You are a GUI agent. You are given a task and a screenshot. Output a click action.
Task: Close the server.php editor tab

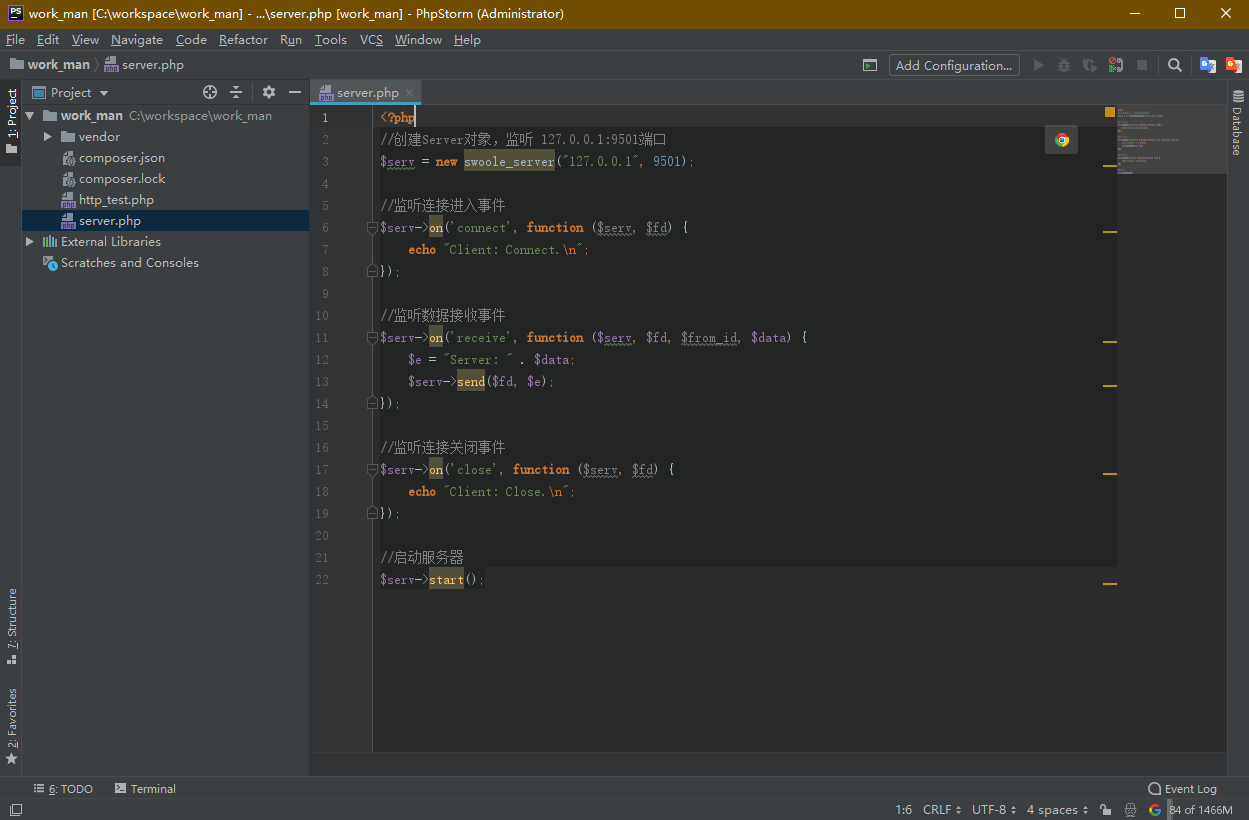click(x=409, y=92)
